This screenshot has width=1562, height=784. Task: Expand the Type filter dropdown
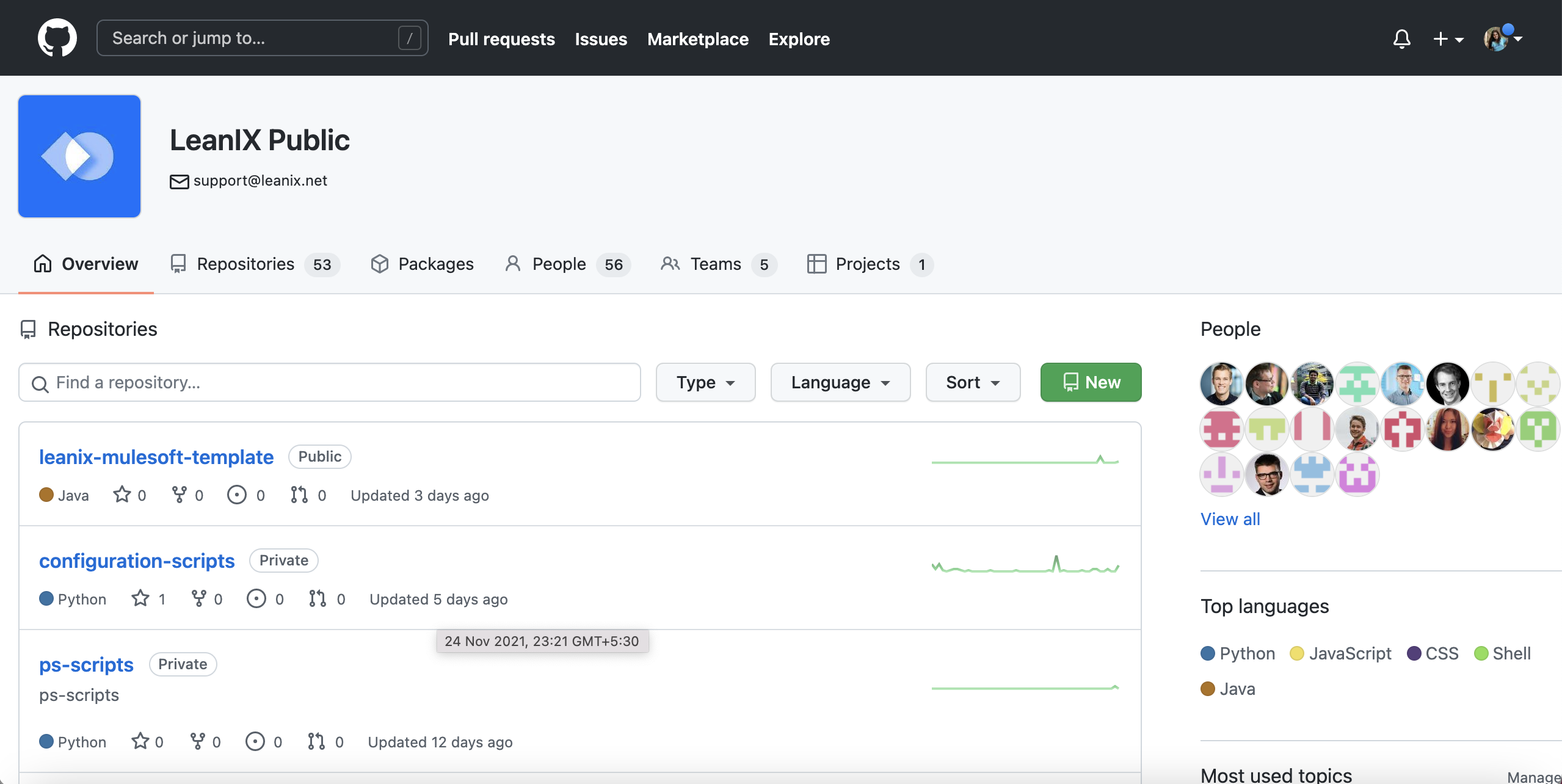[x=705, y=382]
